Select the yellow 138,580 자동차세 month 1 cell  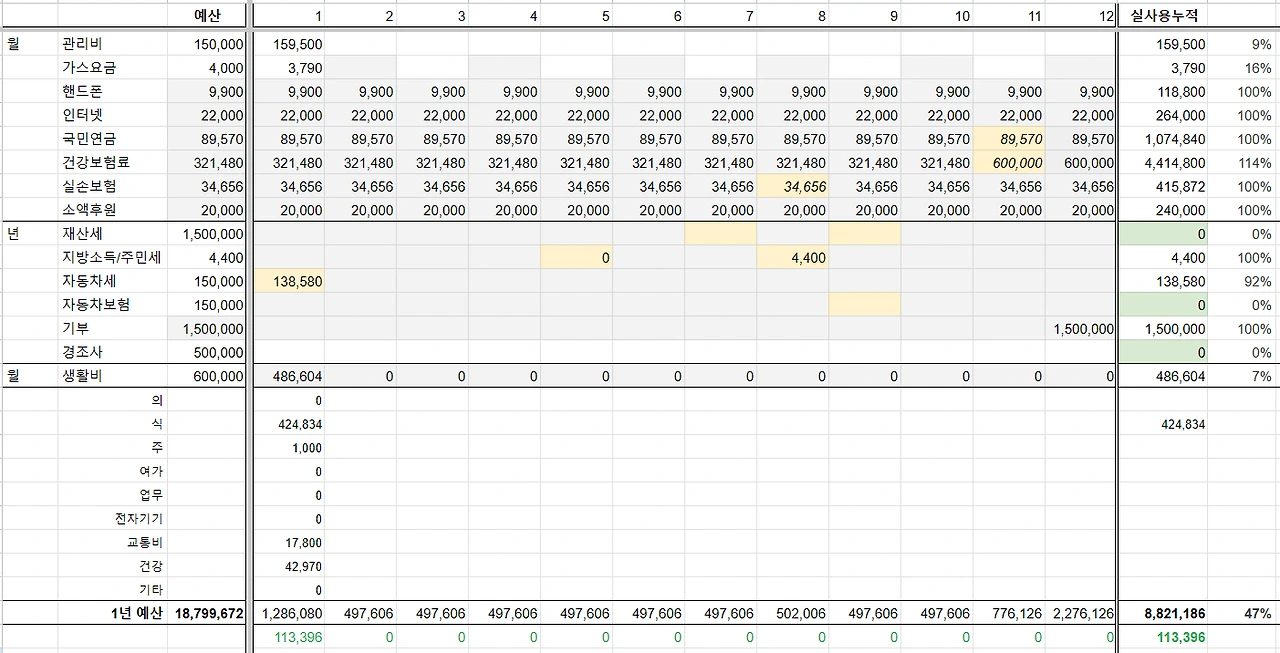click(289, 281)
